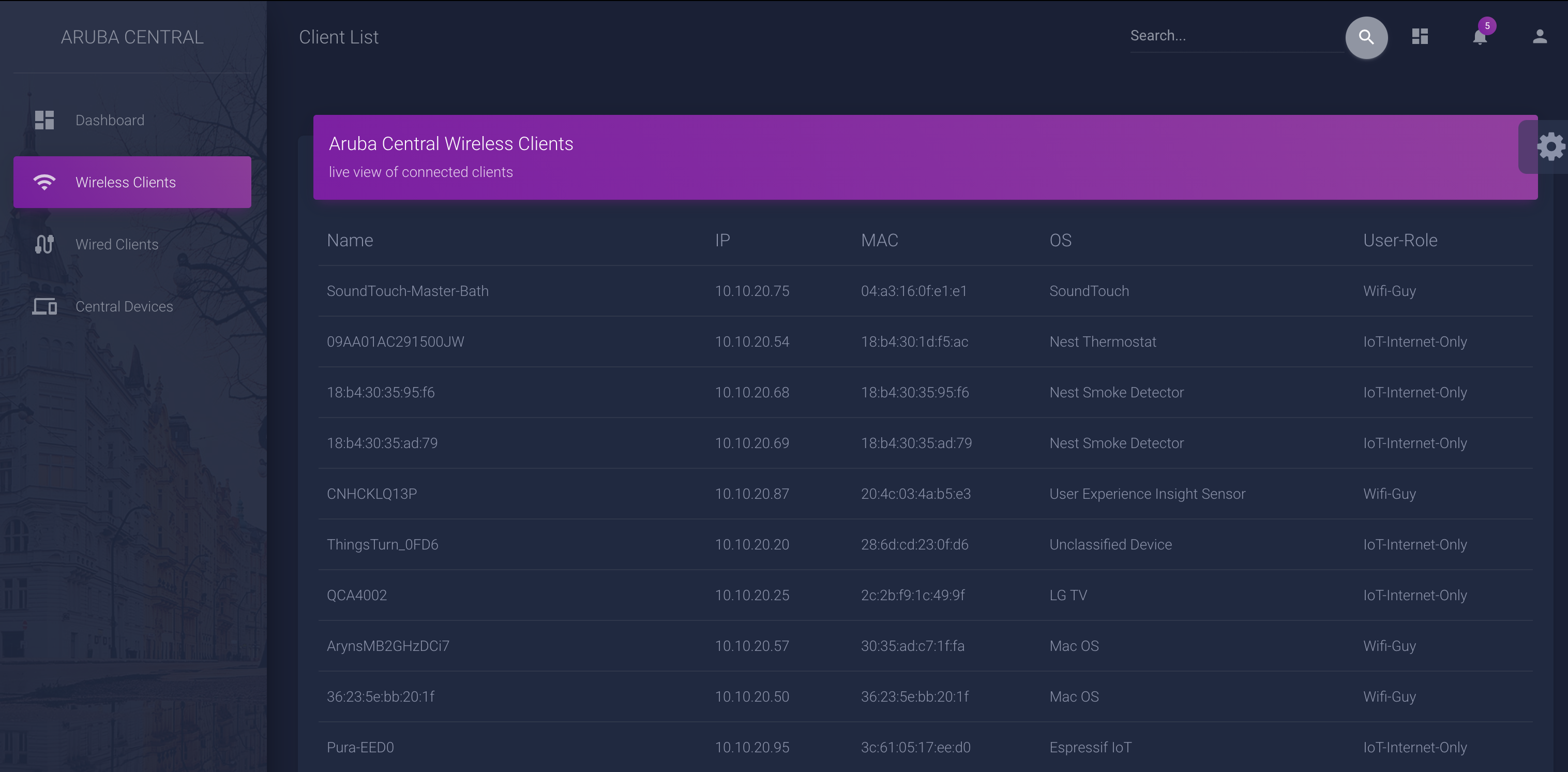
Task: Click the User-Role column header
Action: point(1400,240)
